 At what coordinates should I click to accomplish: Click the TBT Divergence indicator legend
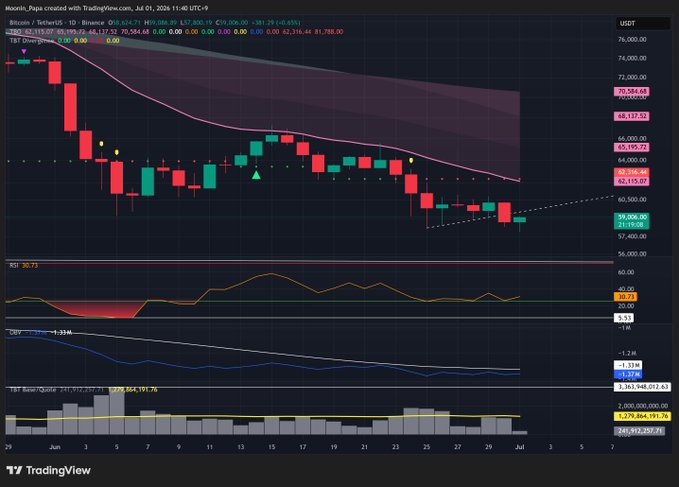tap(32, 41)
